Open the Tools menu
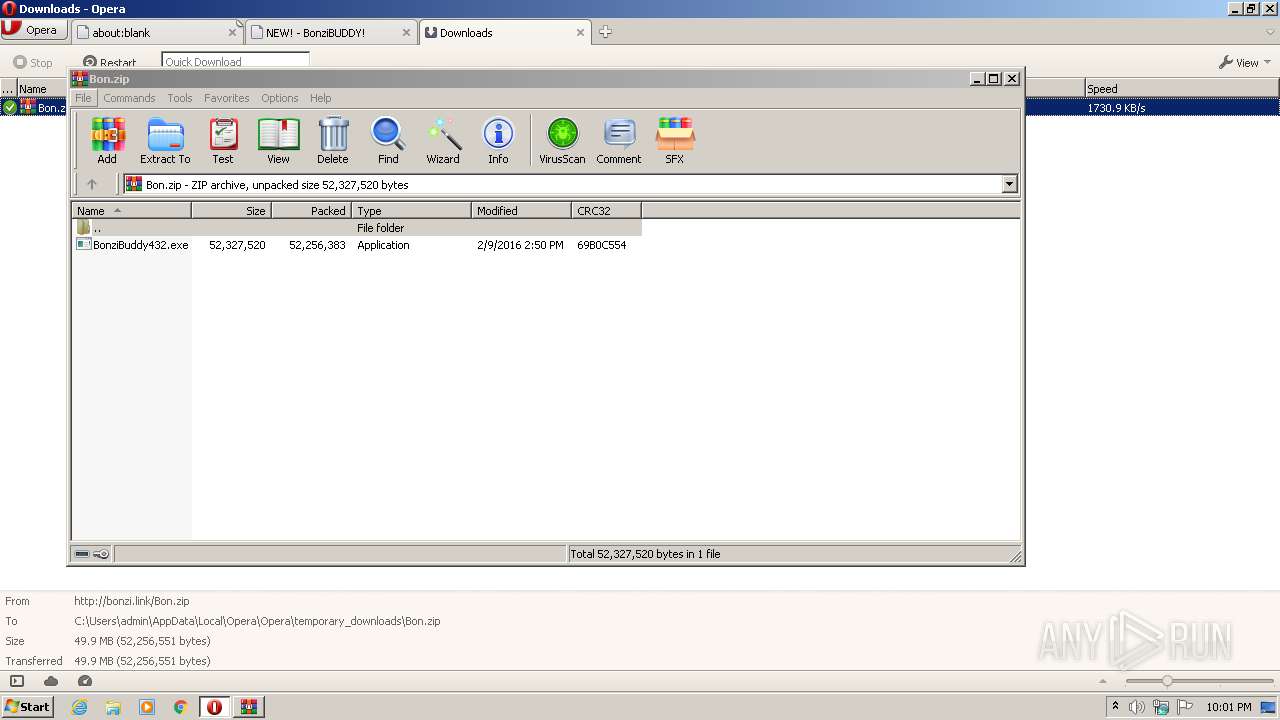This screenshot has height=720, width=1280. [x=180, y=98]
